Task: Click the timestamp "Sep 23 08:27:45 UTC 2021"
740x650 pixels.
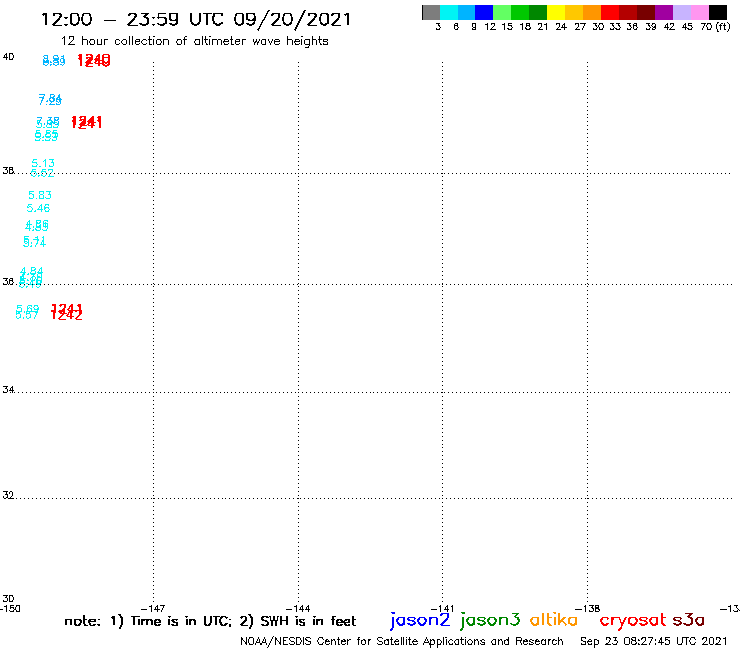Action: [x=654, y=641]
